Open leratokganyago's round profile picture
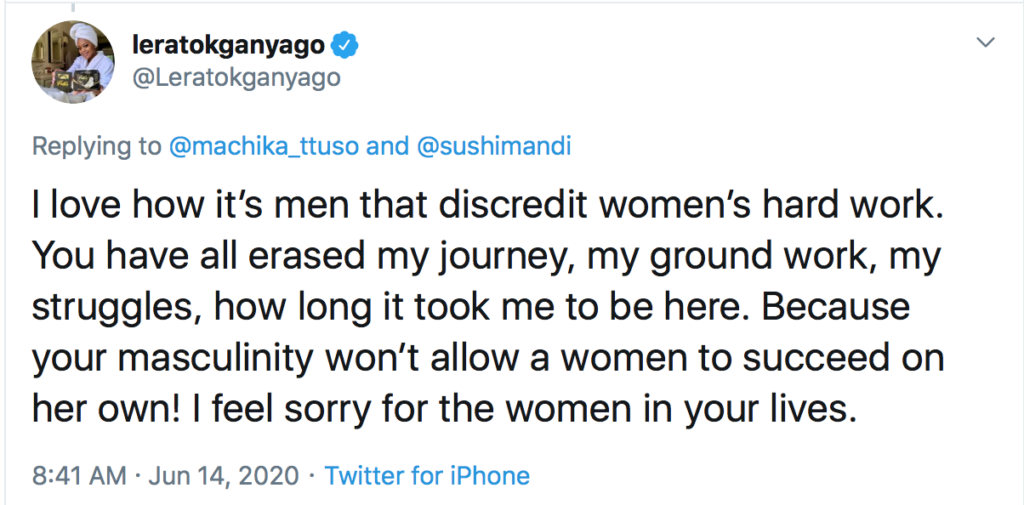Screen dimensions: 1024x505 pos(72,61)
